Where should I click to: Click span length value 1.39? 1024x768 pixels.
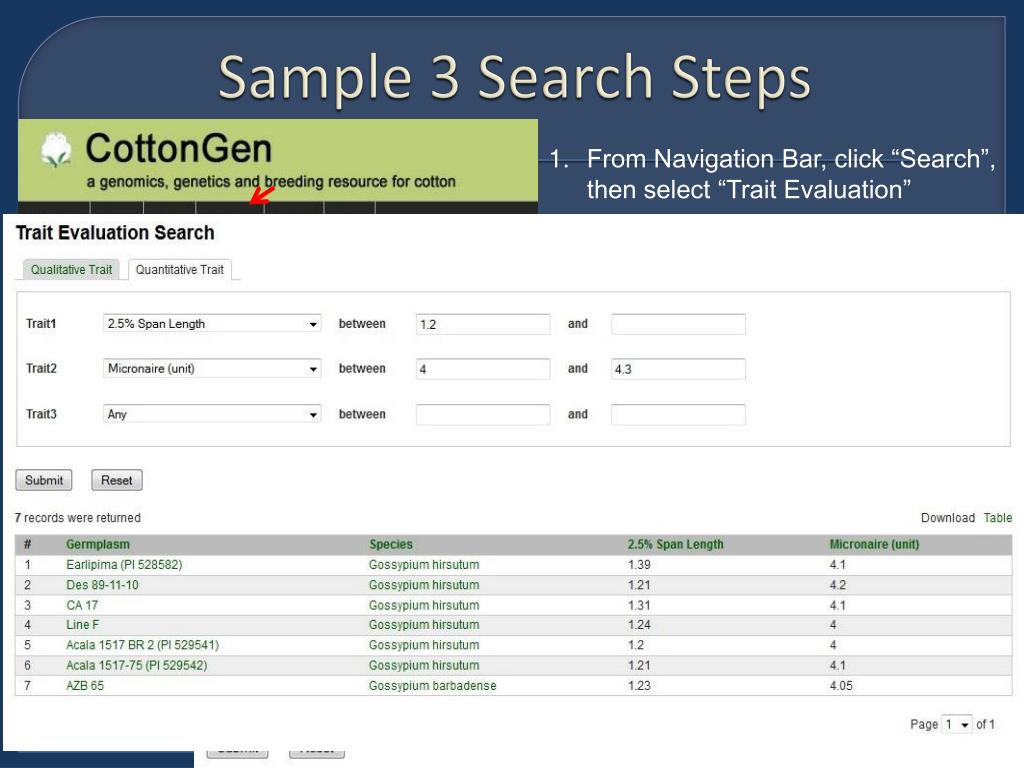point(639,564)
